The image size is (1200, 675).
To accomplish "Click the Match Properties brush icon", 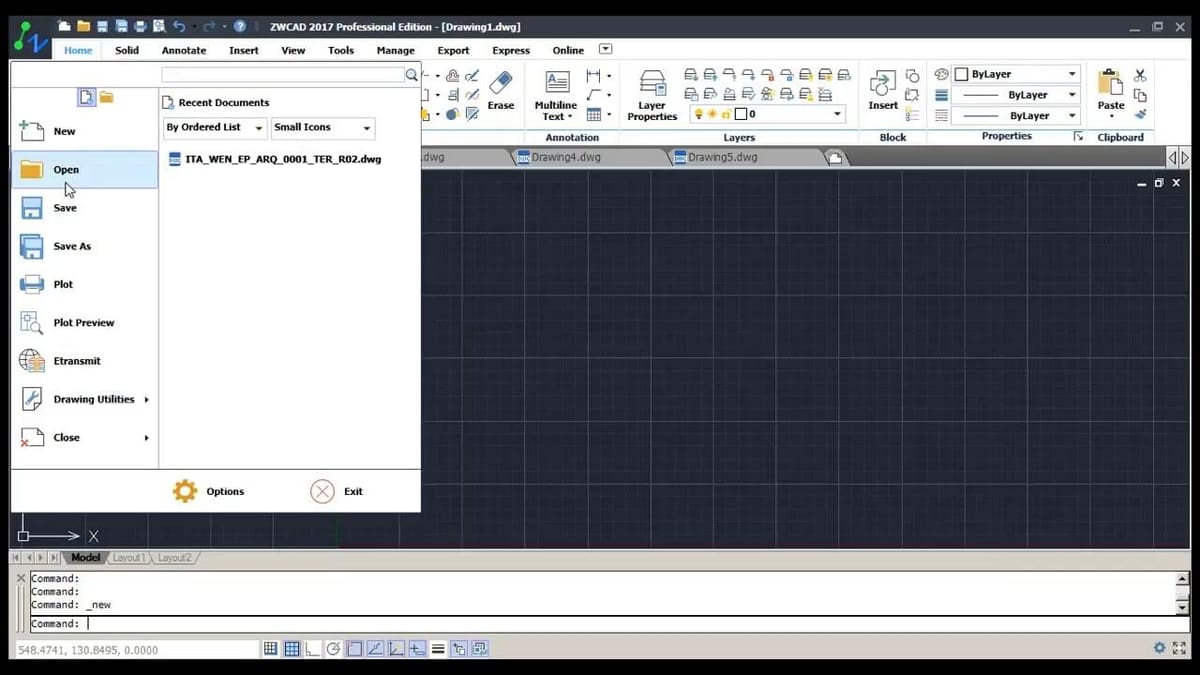I will tap(1139, 115).
